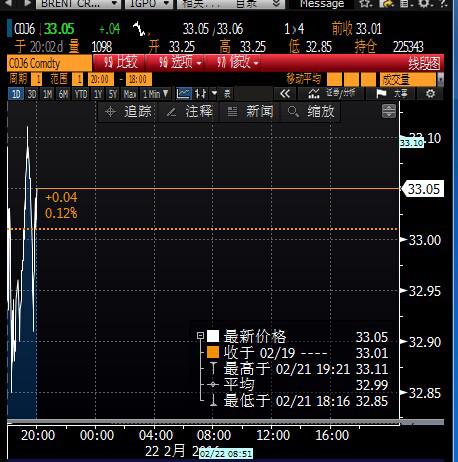Select the 1D range
This screenshot has height=462, width=458.
tap(16, 94)
